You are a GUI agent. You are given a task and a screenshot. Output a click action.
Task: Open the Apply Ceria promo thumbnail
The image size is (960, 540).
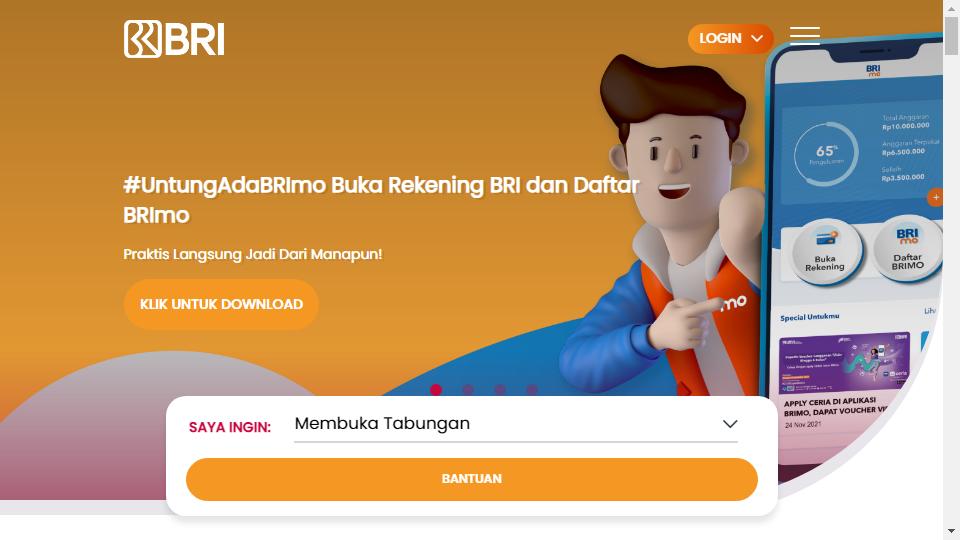click(844, 363)
